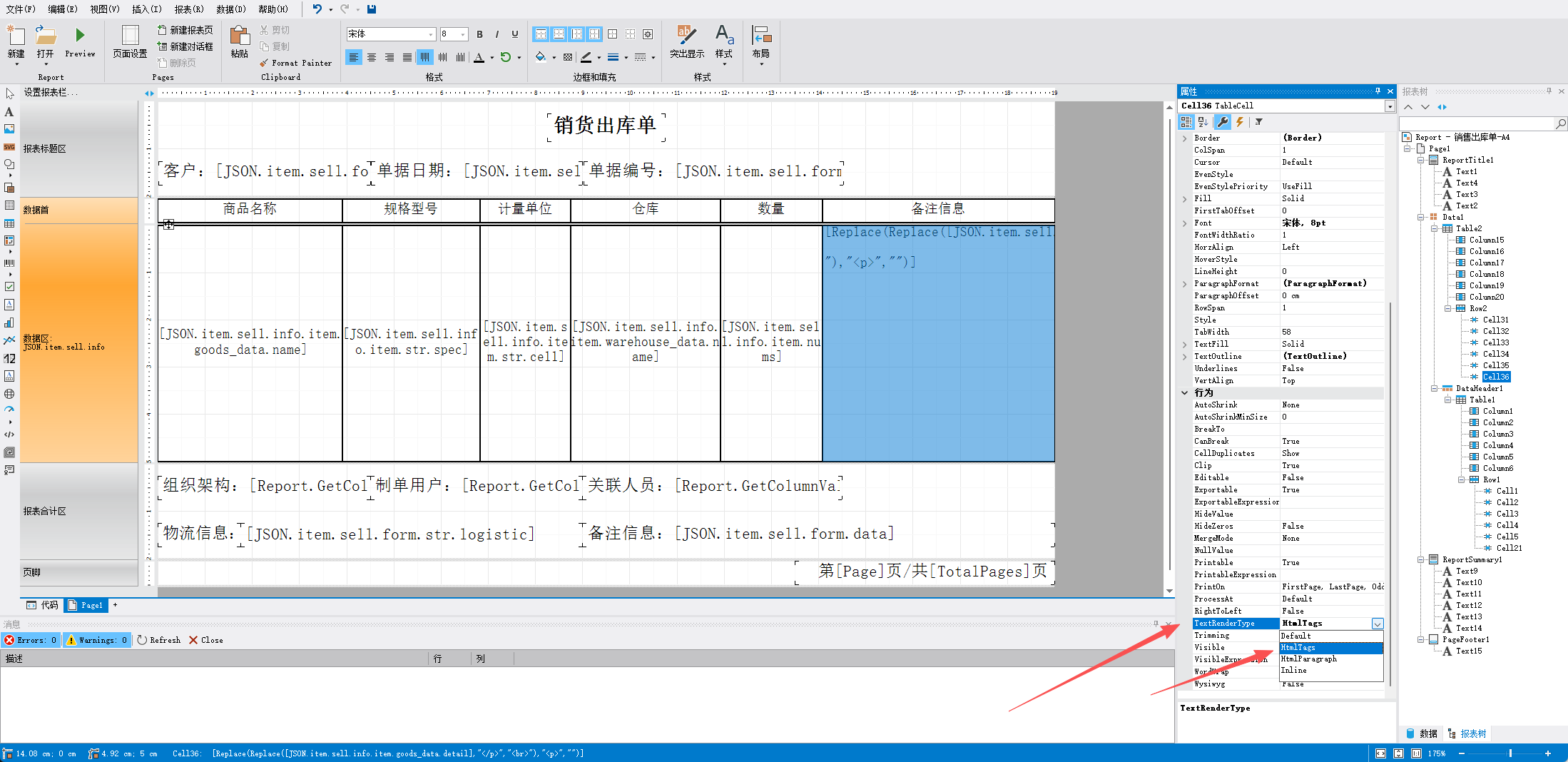Select the pointer tool in object toolbar
1568x762 pixels.
coord(9,93)
